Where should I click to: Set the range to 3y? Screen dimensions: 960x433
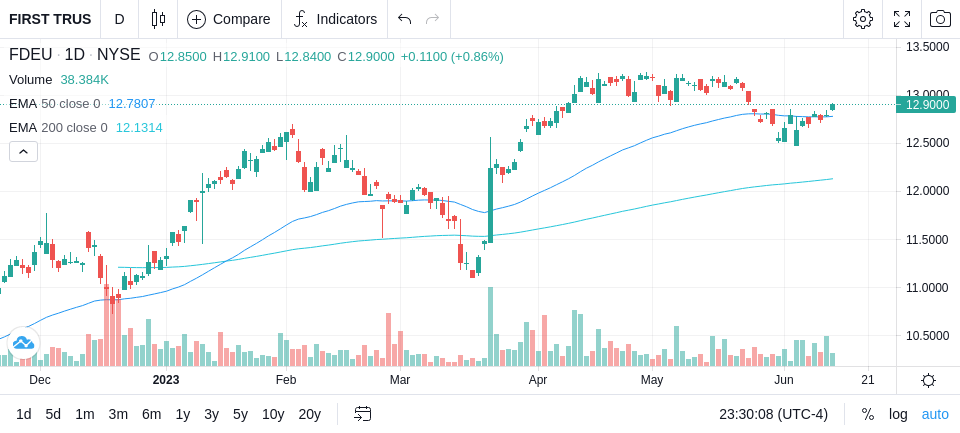tap(211, 415)
